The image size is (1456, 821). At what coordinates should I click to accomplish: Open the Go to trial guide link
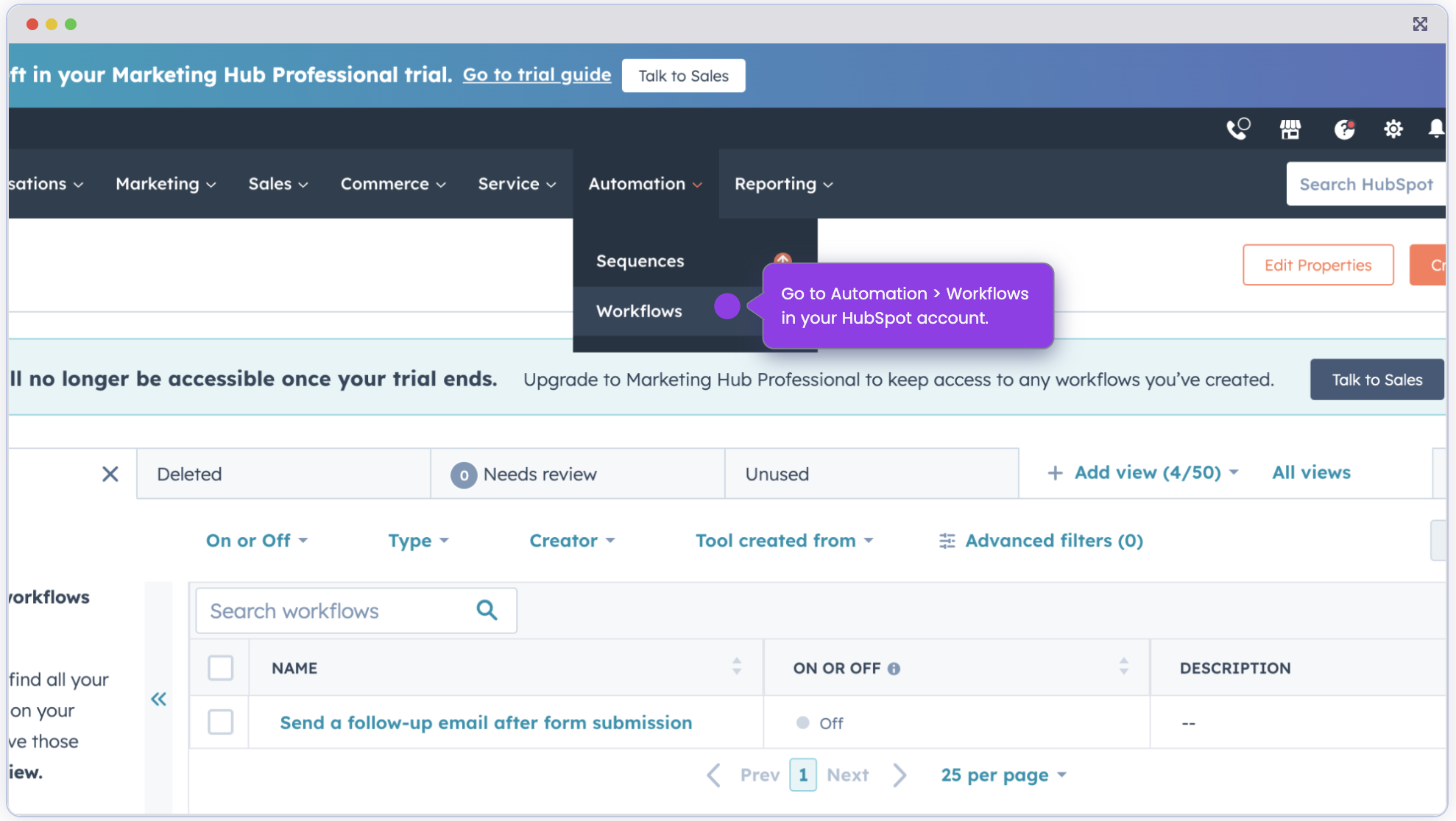tap(537, 74)
